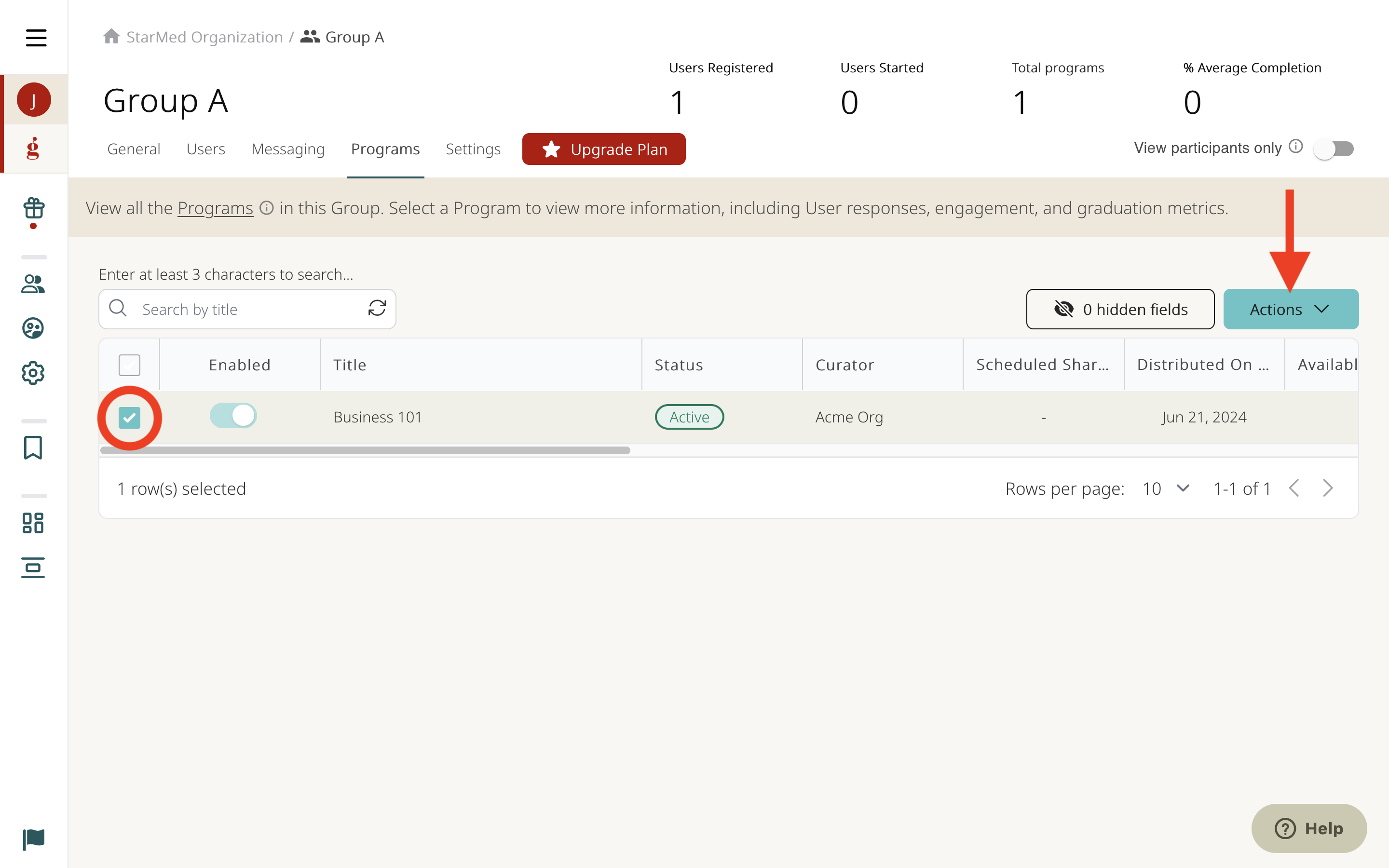Screen dimensions: 1389x868
Task: Click the palette icon in sidebar
Action: pos(33,328)
